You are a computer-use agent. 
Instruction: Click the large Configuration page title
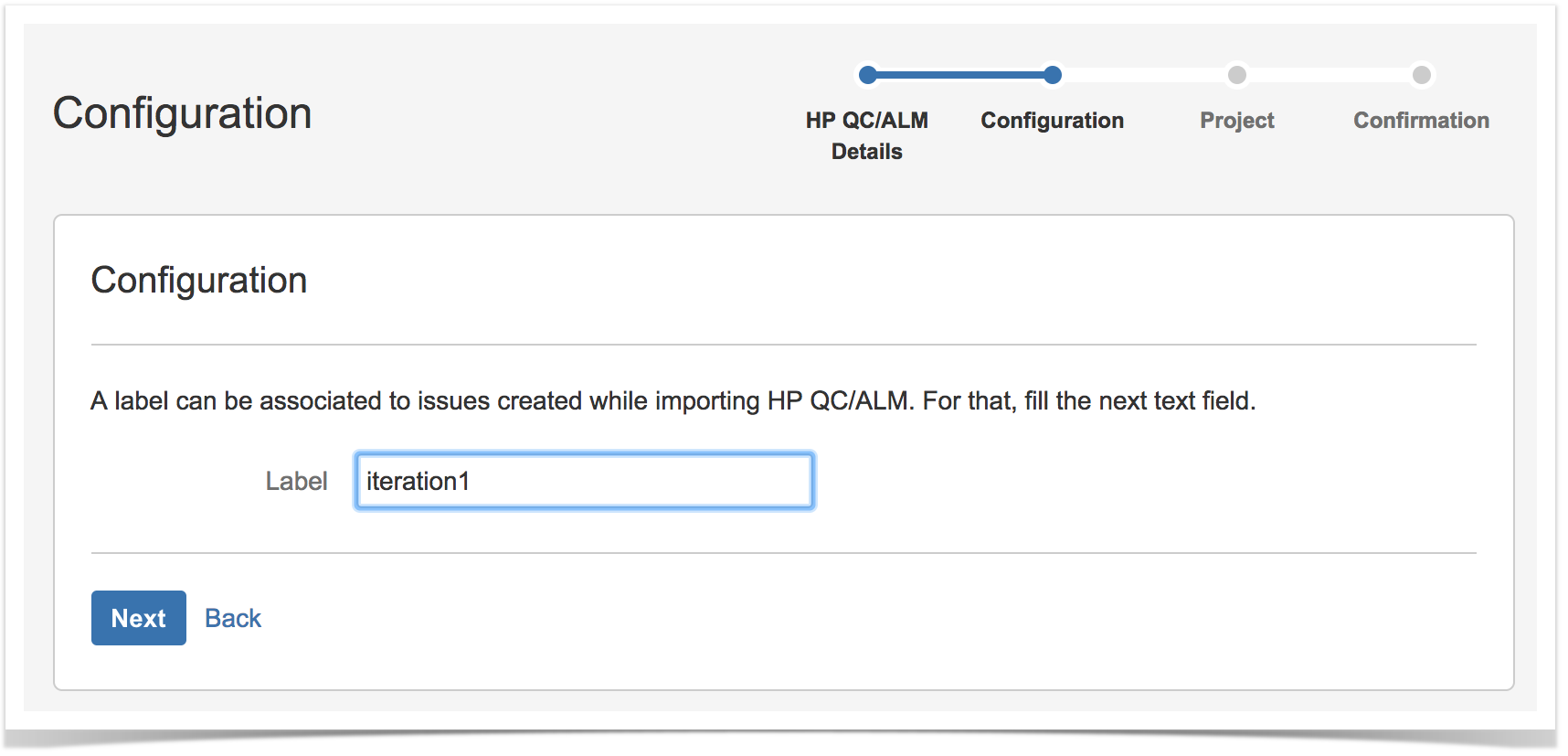pos(183,114)
